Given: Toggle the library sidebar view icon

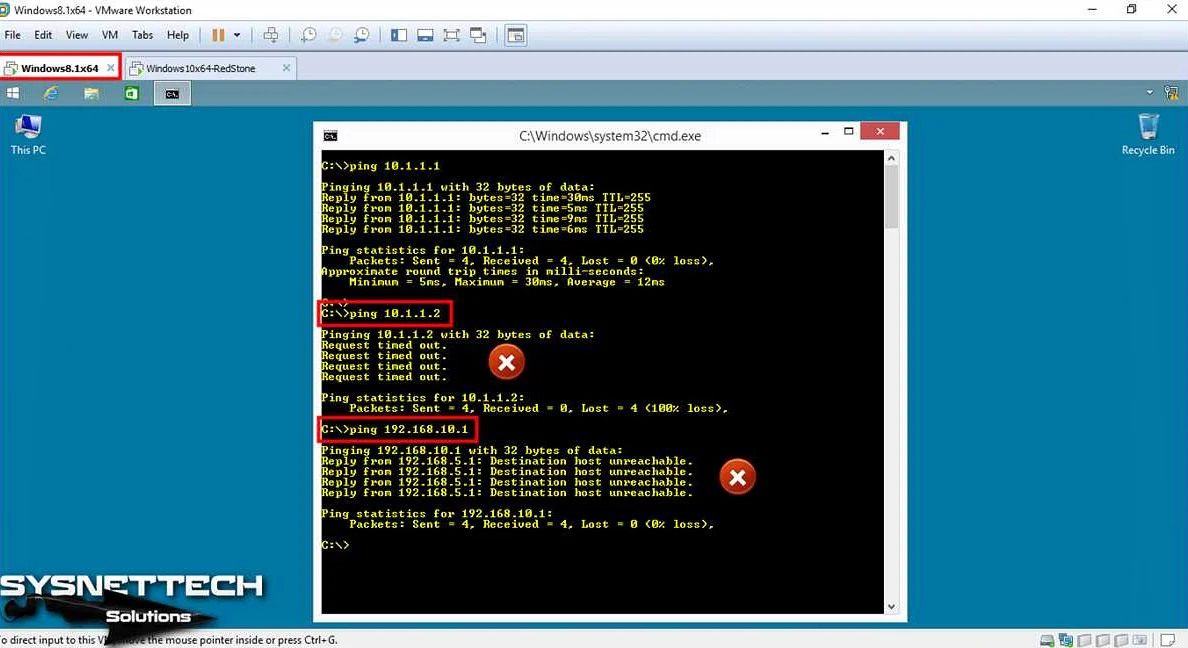Looking at the screenshot, I should (399, 35).
